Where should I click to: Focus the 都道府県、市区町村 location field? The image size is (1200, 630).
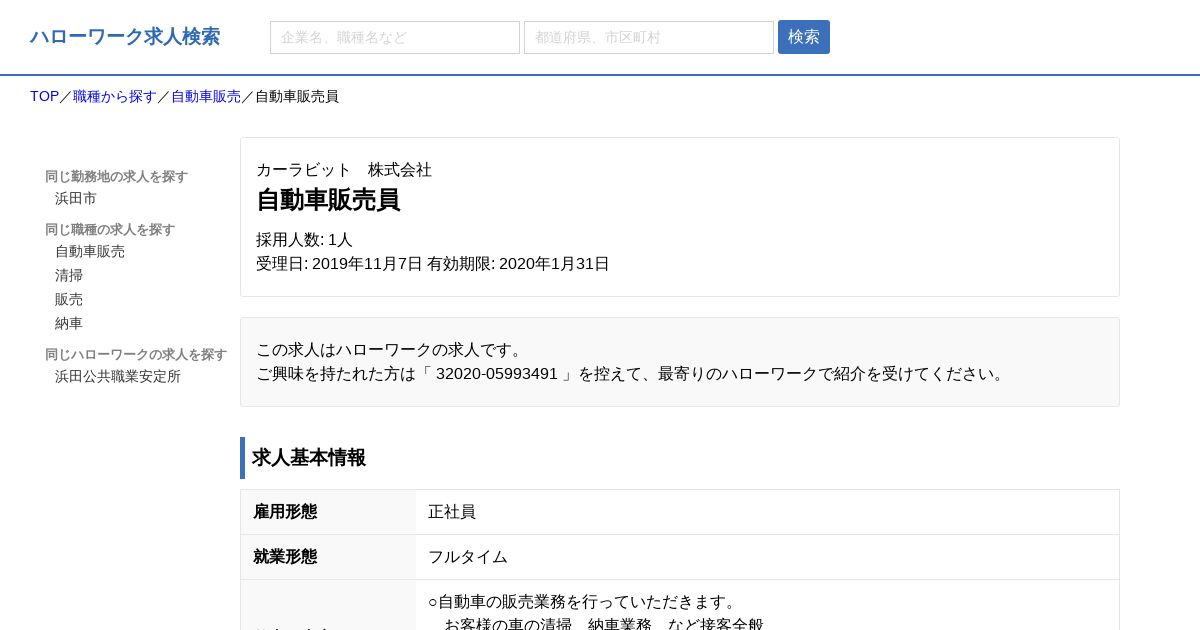[649, 37]
